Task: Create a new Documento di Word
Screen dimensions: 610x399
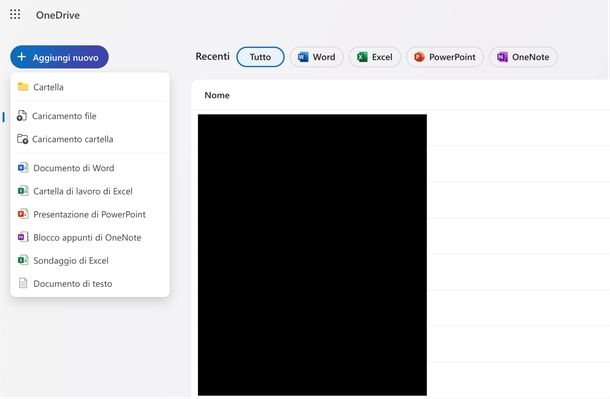Action: (90, 168)
